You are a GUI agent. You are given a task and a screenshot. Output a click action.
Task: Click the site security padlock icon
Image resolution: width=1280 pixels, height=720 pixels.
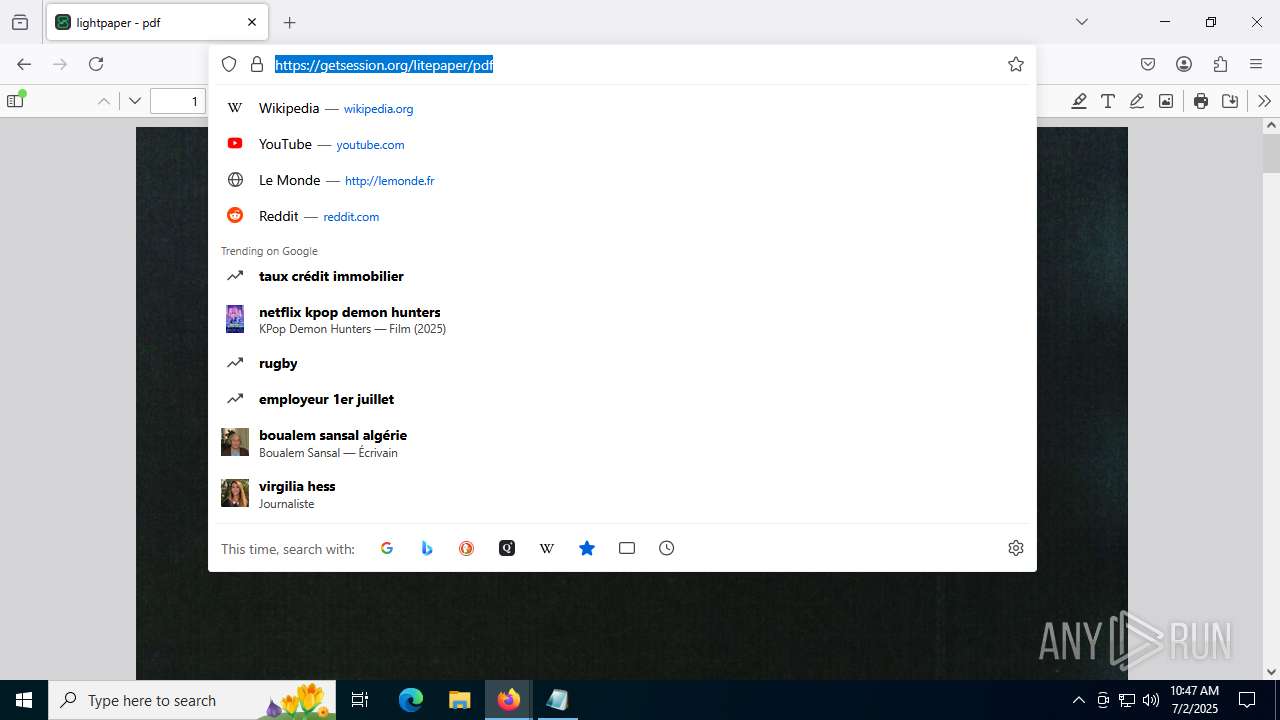[x=257, y=64]
